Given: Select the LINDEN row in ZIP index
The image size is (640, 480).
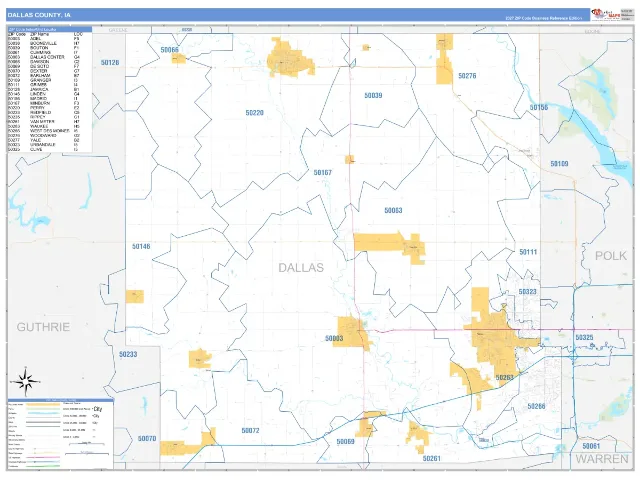Looking at the screenshot, I should (x=44, y=94).
